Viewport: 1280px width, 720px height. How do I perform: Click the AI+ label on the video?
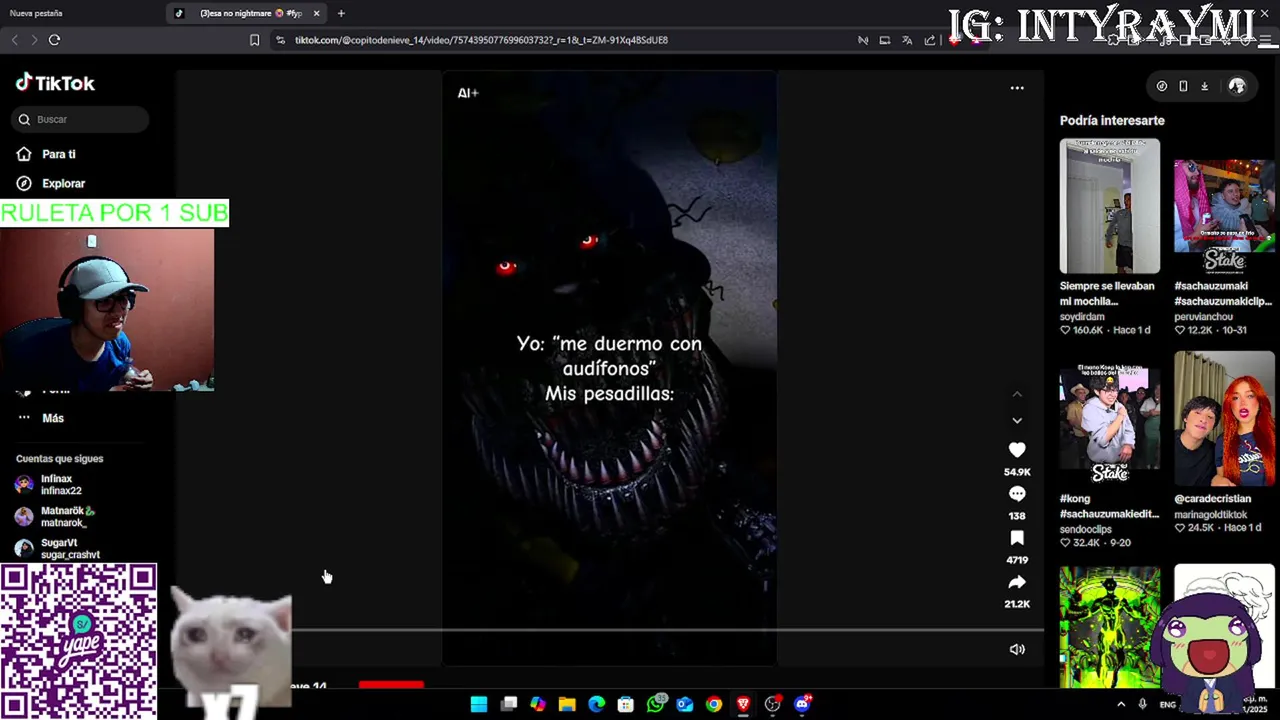pyautogui.click(x=468, y=93)
